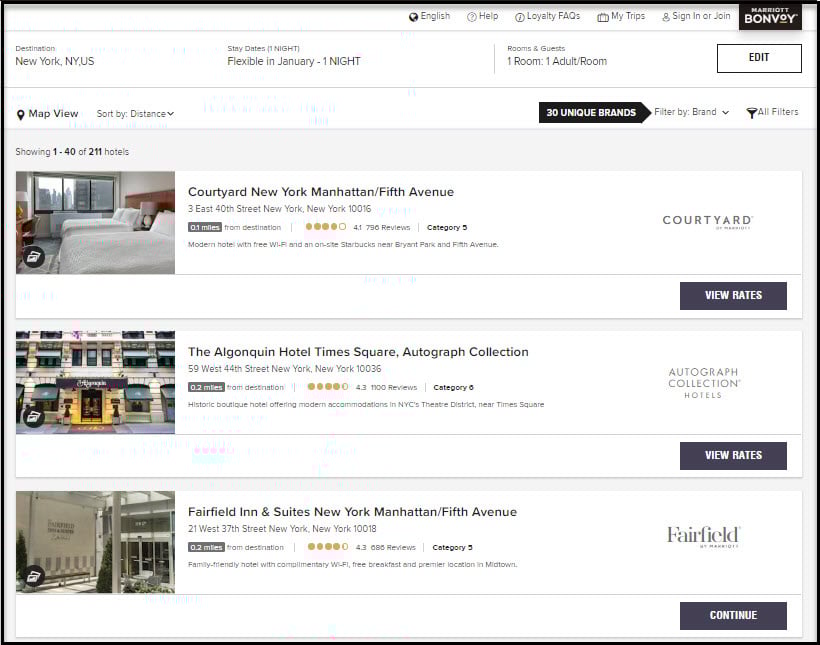Click the Loyalty FAQs info icon

(x=520, y=17)
